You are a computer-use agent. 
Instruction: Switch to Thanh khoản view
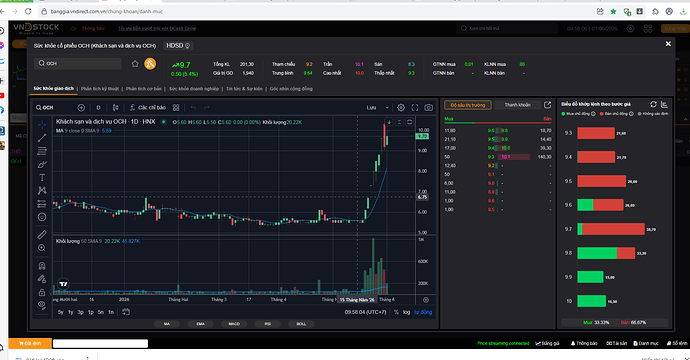tap(518, 105)
